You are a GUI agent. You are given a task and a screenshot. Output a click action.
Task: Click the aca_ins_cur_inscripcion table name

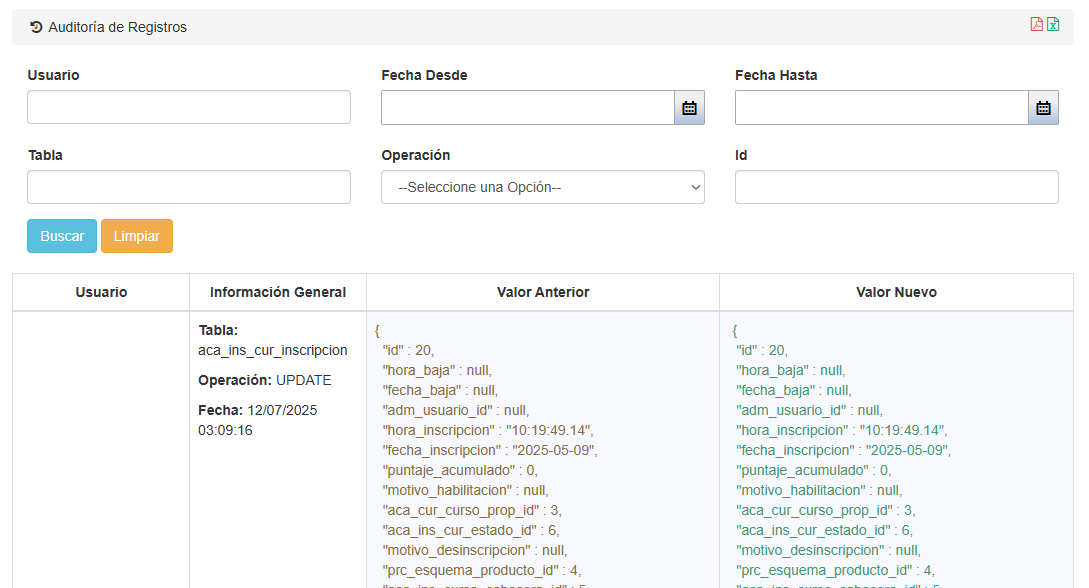[273, 350]
